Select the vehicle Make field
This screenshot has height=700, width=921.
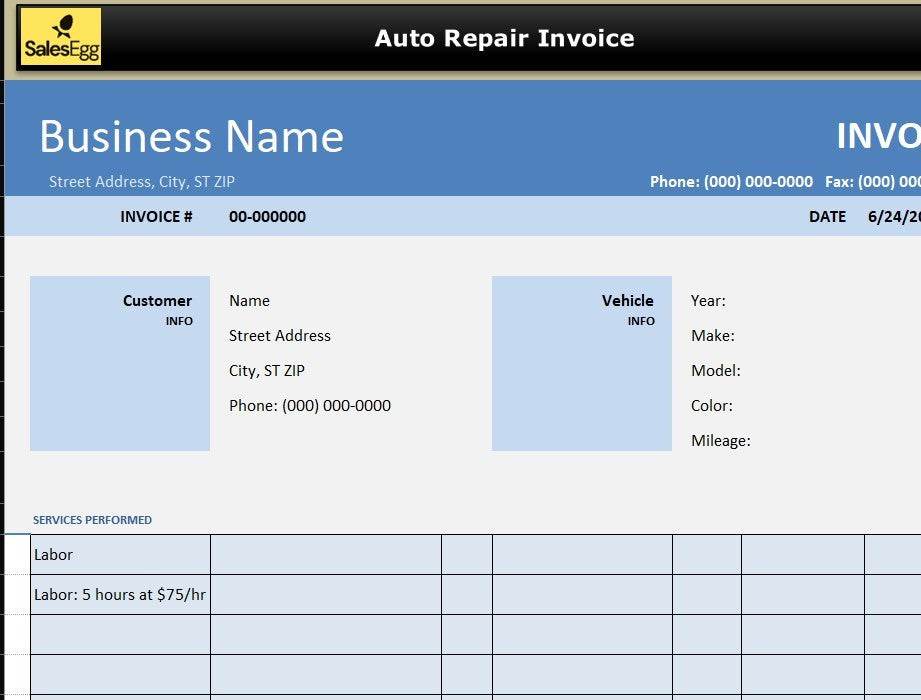(712, 336)
